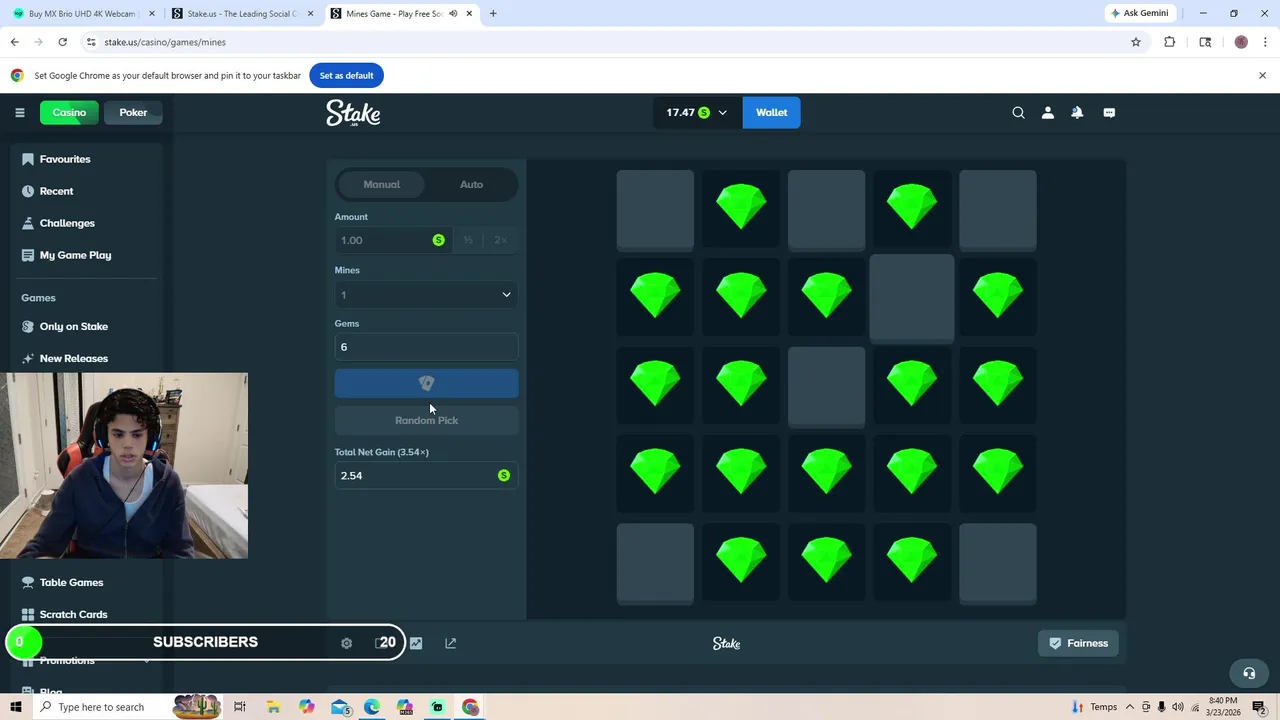Open game settings gear icon below board
Viewport: 1280px width, 720px height.
[x=346, y=643]
